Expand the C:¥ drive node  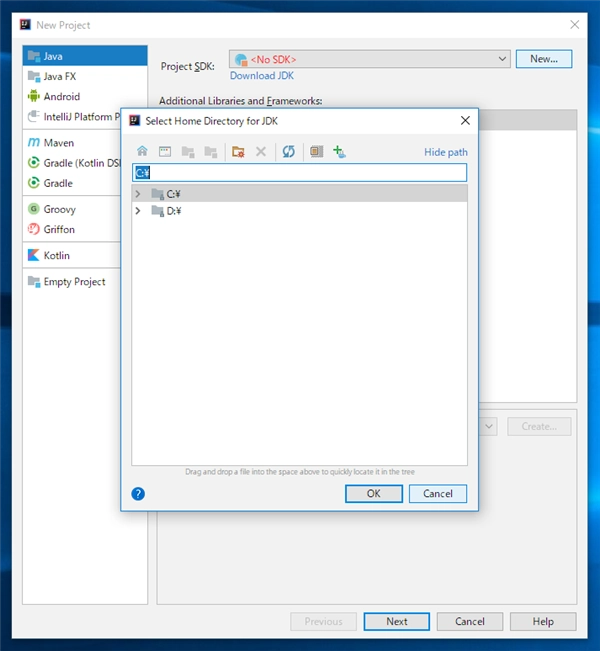[x=138, y=194]
